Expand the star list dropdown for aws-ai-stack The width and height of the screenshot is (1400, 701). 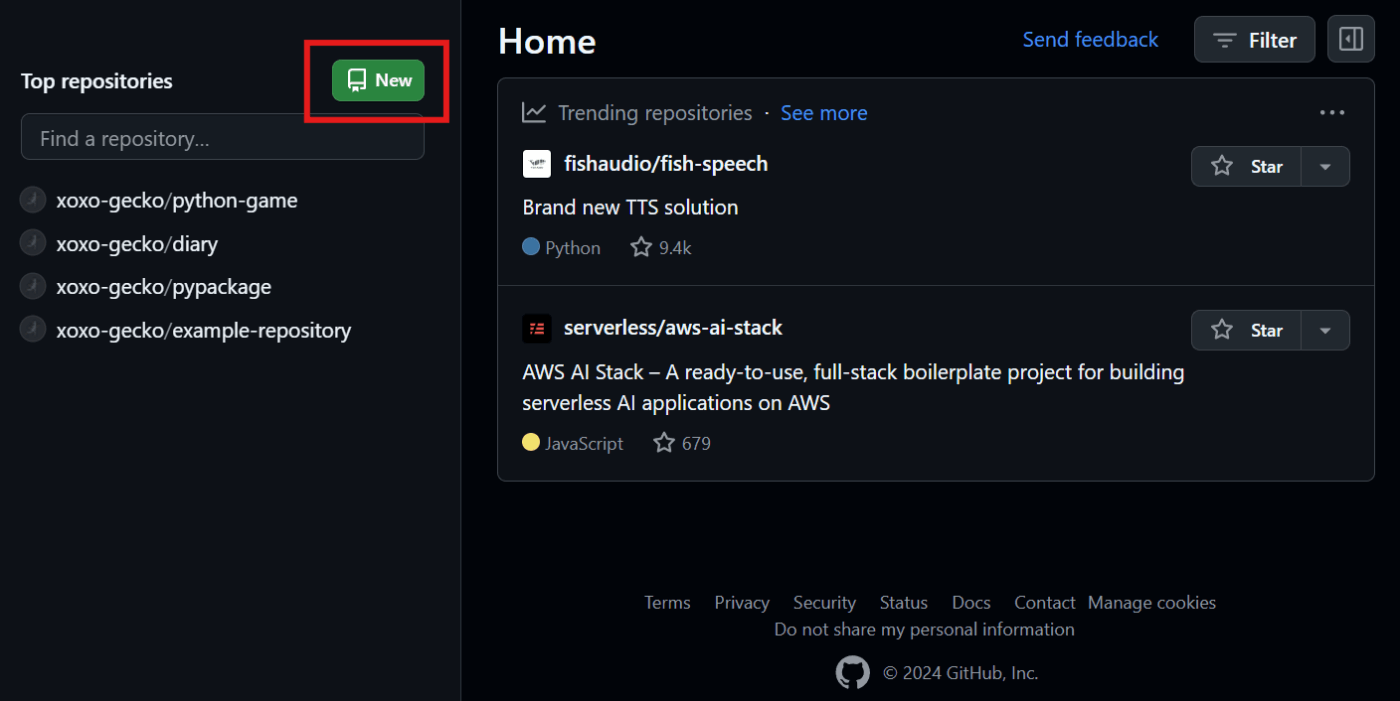click(1325, 330)
